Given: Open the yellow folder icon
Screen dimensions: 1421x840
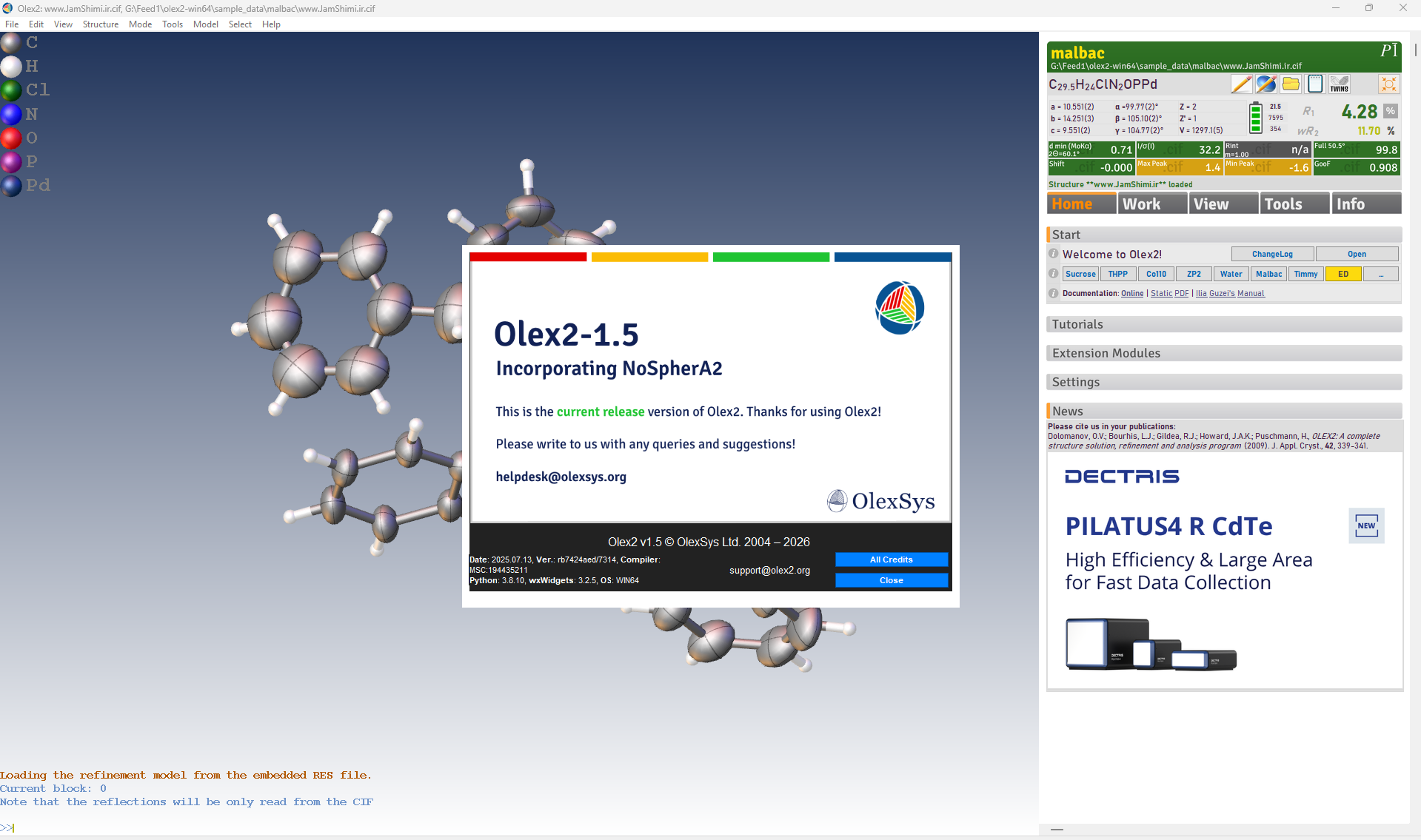Looking at the screenshot, I should click(1291, 84).
